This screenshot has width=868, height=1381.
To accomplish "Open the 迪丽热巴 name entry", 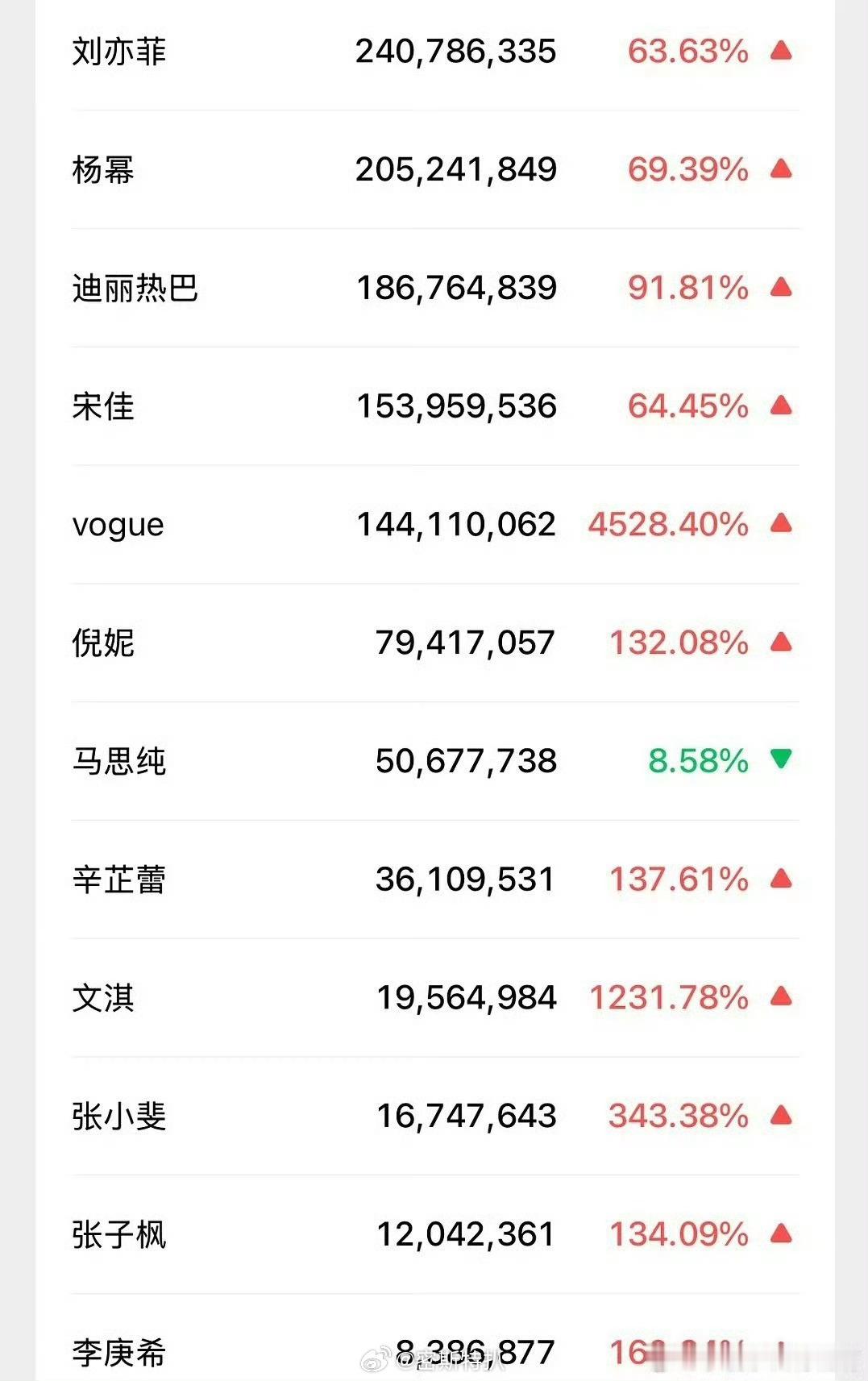I will point(135,288).
